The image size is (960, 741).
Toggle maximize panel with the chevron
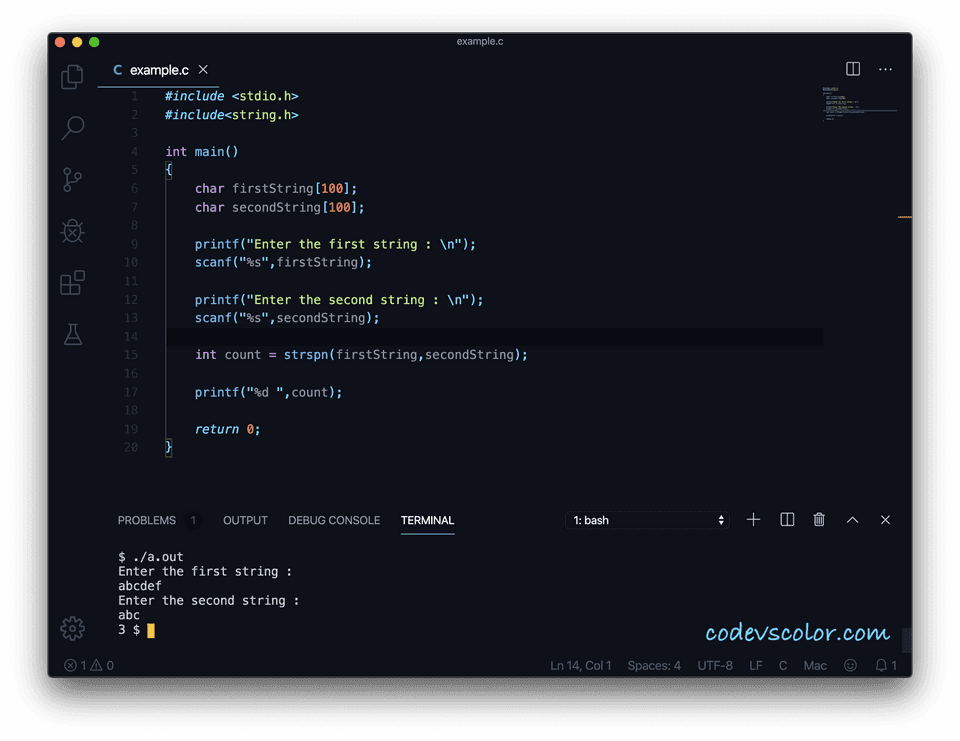(x=852, y=520)
